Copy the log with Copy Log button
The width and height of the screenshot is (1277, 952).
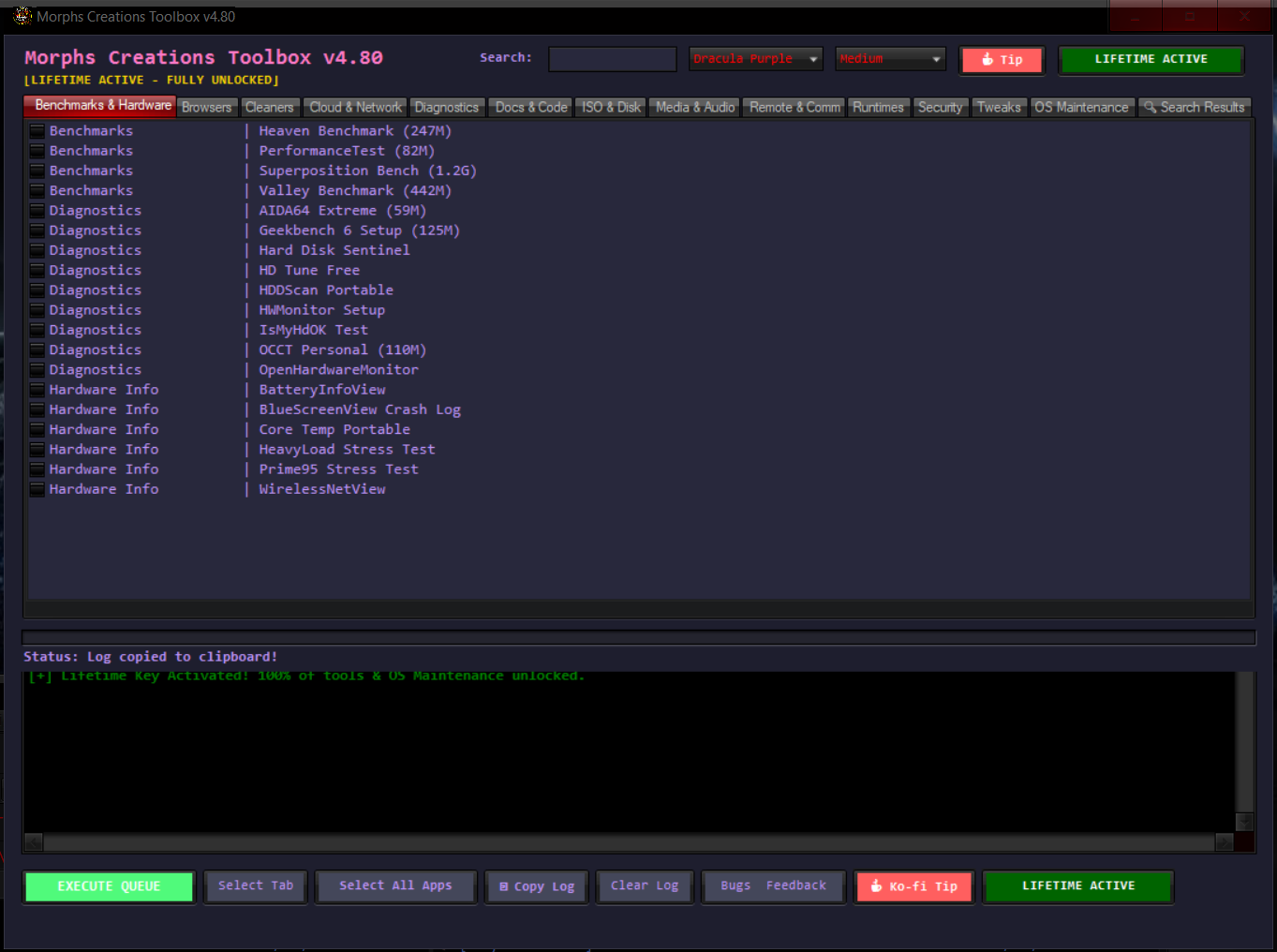pos(537,886)
